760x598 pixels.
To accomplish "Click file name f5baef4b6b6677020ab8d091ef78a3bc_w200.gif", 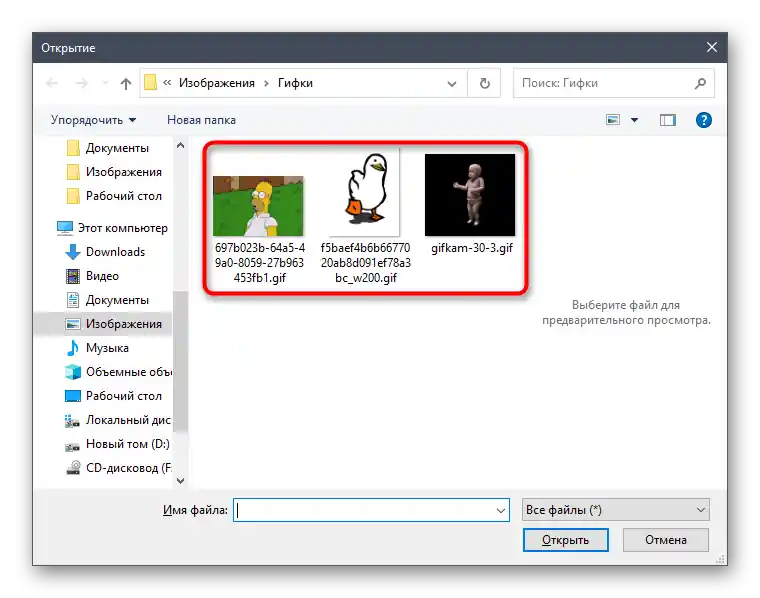I will click(366, 263).
